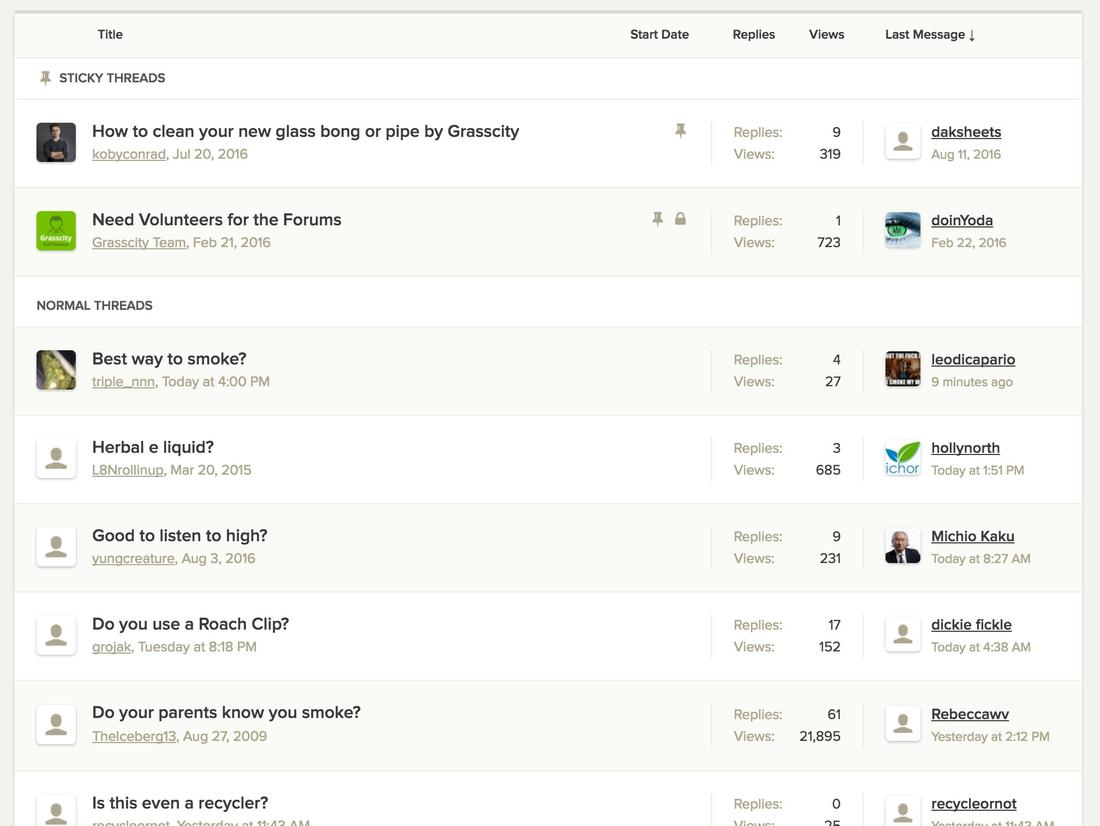Click pin icon on bong cleaning thread
Screen dimensions: 1100x826
point(680,131)
